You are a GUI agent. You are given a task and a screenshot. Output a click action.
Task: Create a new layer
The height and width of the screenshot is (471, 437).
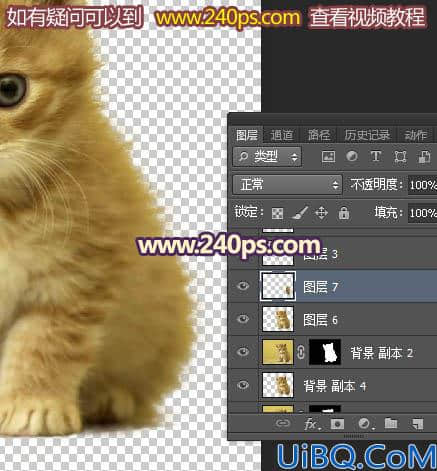[418, 424]
